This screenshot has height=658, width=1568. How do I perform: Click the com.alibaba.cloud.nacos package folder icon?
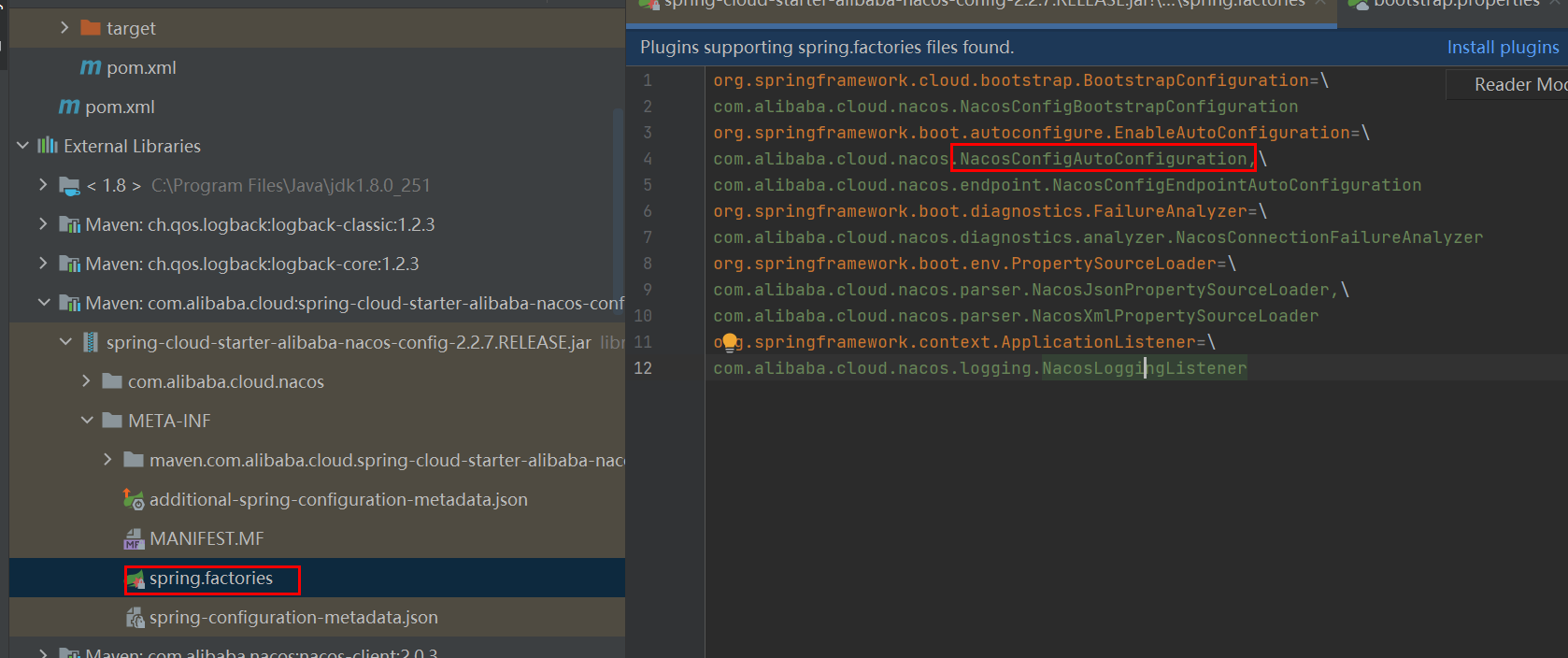112,381
